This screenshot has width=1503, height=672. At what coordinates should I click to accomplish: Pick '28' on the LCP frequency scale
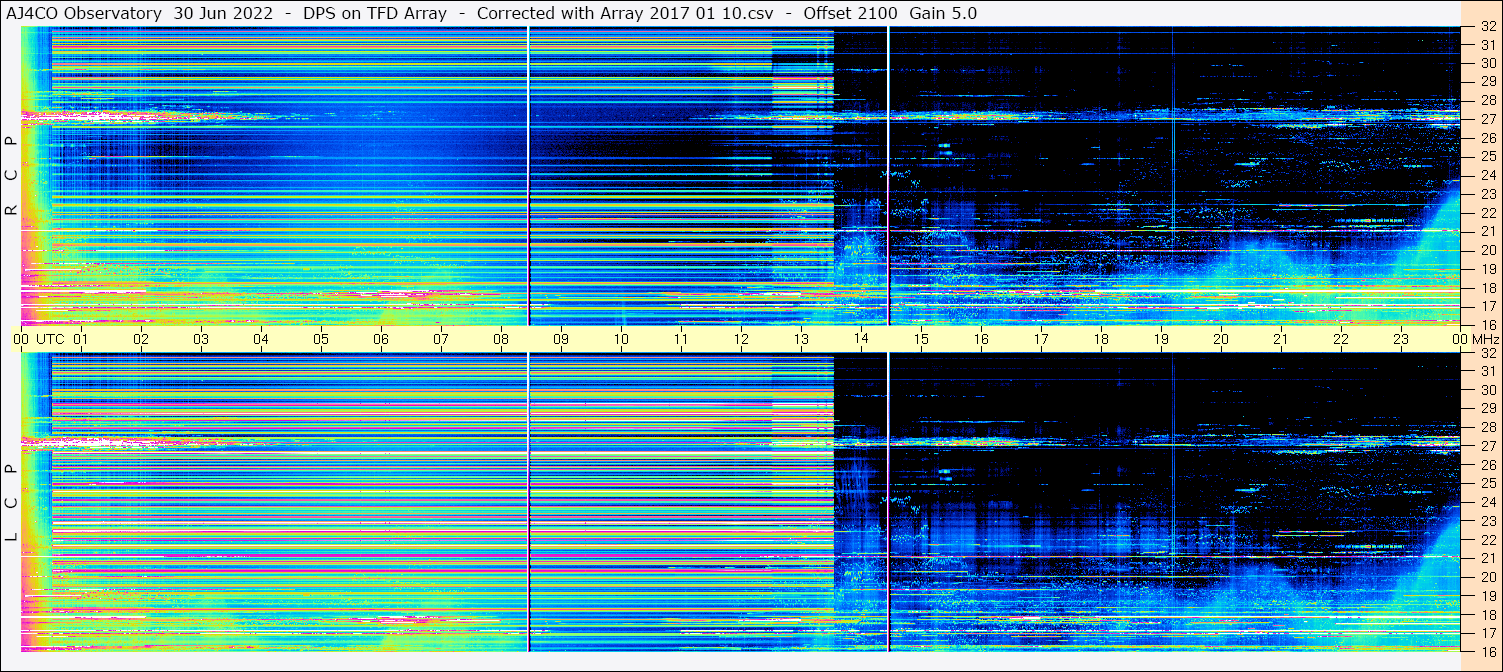[x=1488, y=427]
